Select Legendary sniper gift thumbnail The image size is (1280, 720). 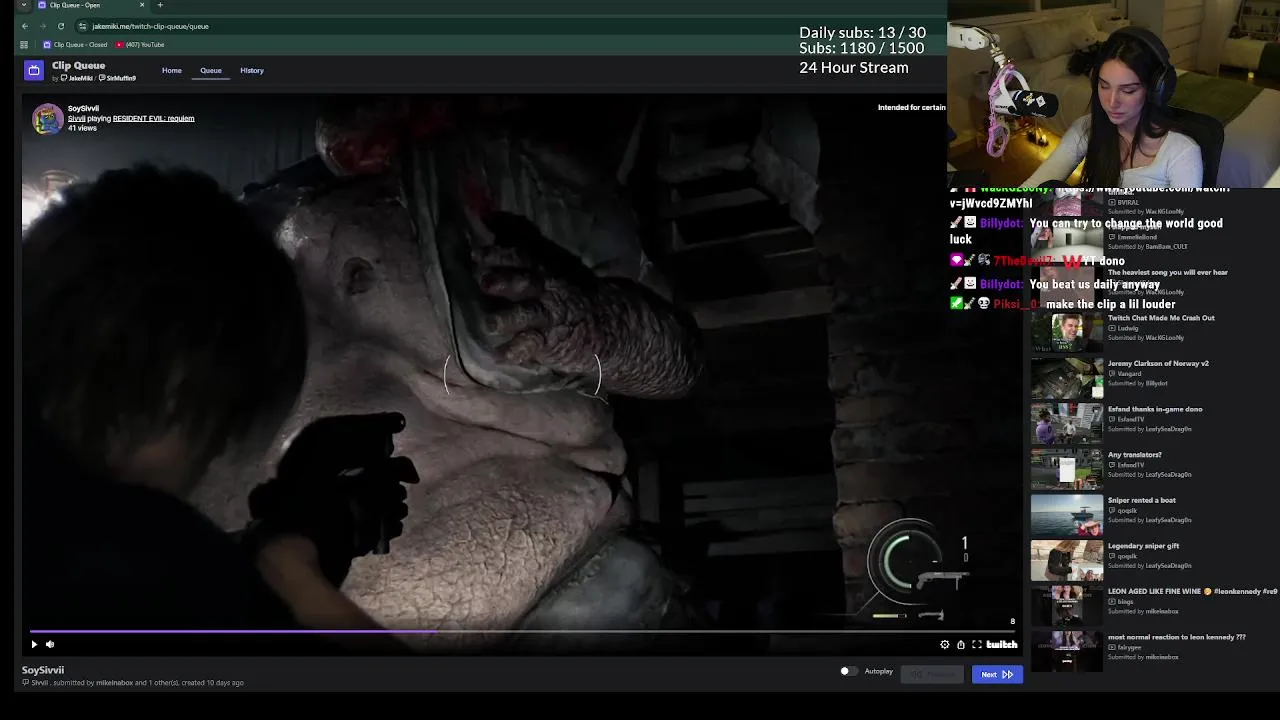pyautogui.click(x=1067, y=561)
